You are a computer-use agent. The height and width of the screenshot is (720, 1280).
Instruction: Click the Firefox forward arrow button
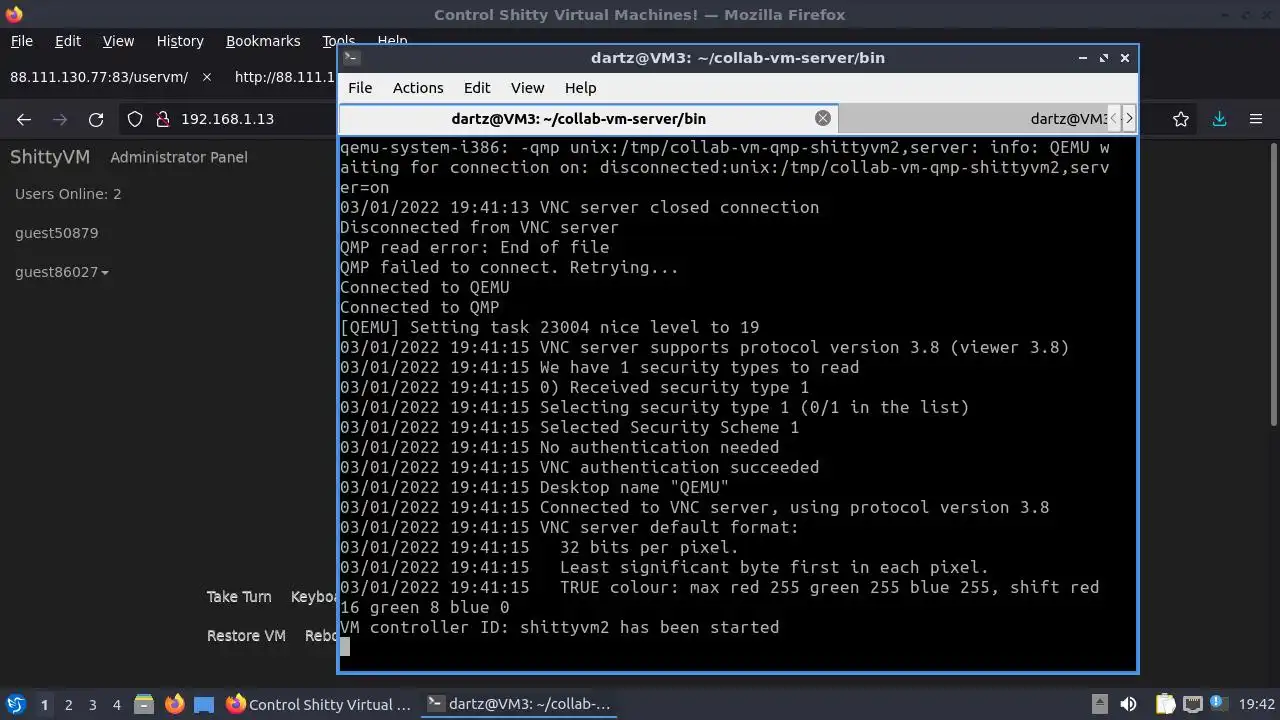tap(60, 119)
